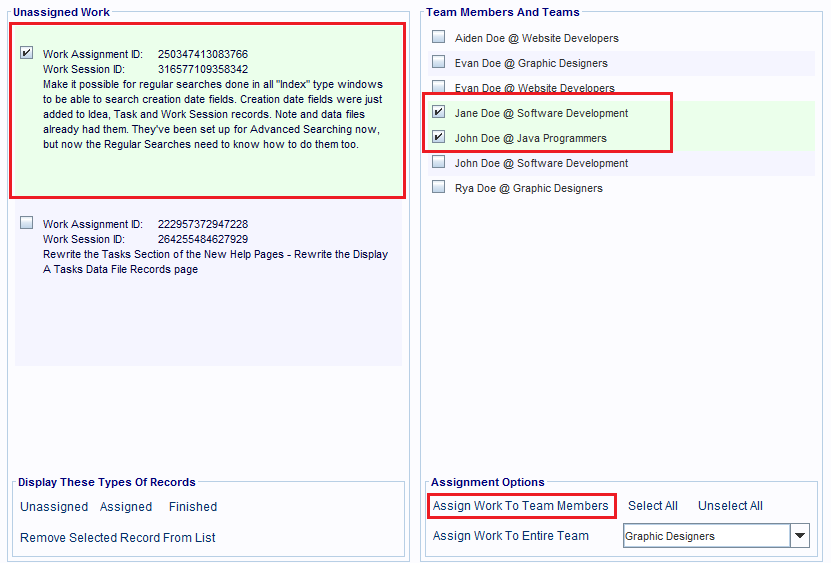831x563 pixels.
Task: Click Work Session ID 264255484627929
Action: 203,239
